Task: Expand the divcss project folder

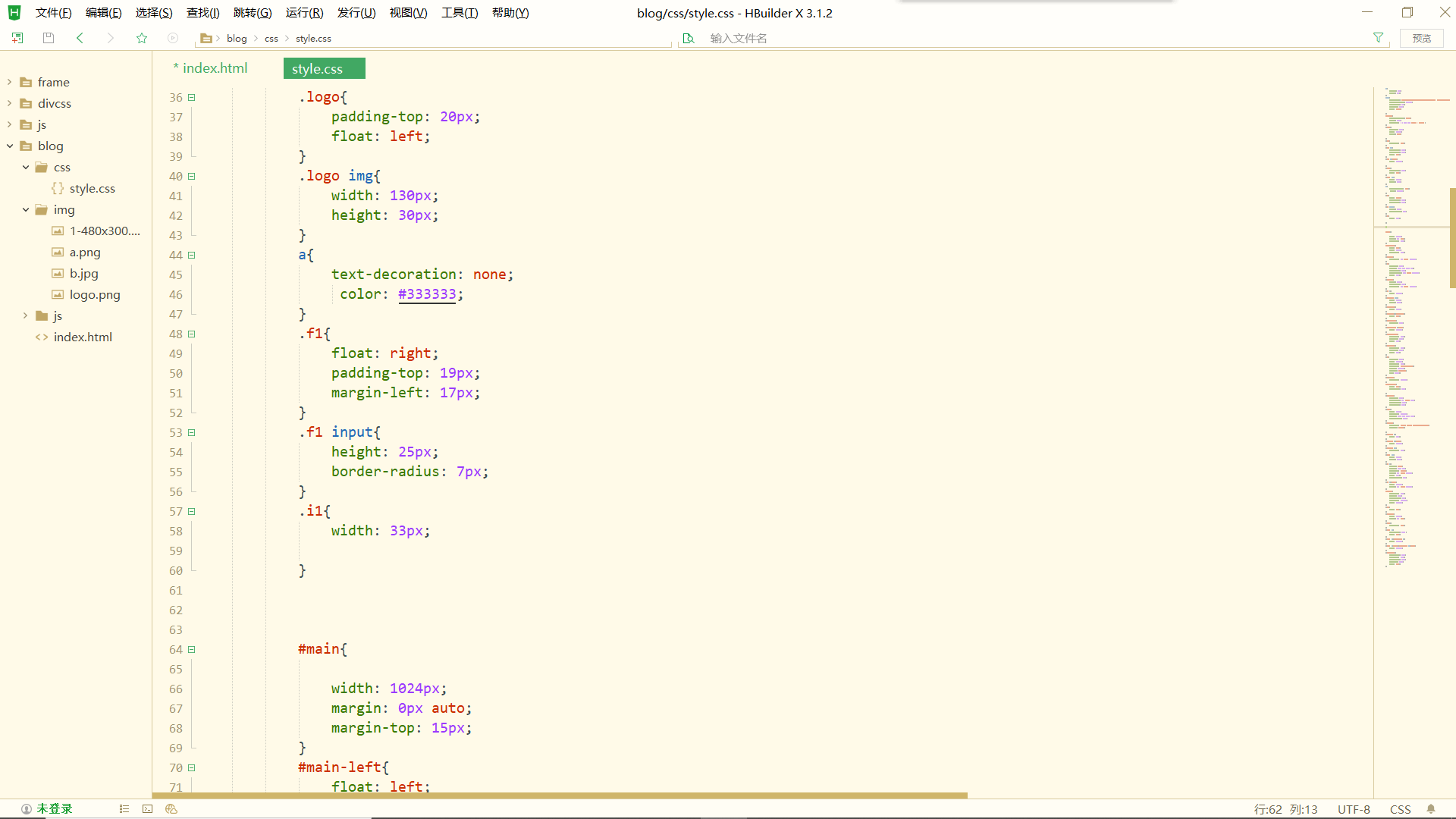Action: (10, 103)
